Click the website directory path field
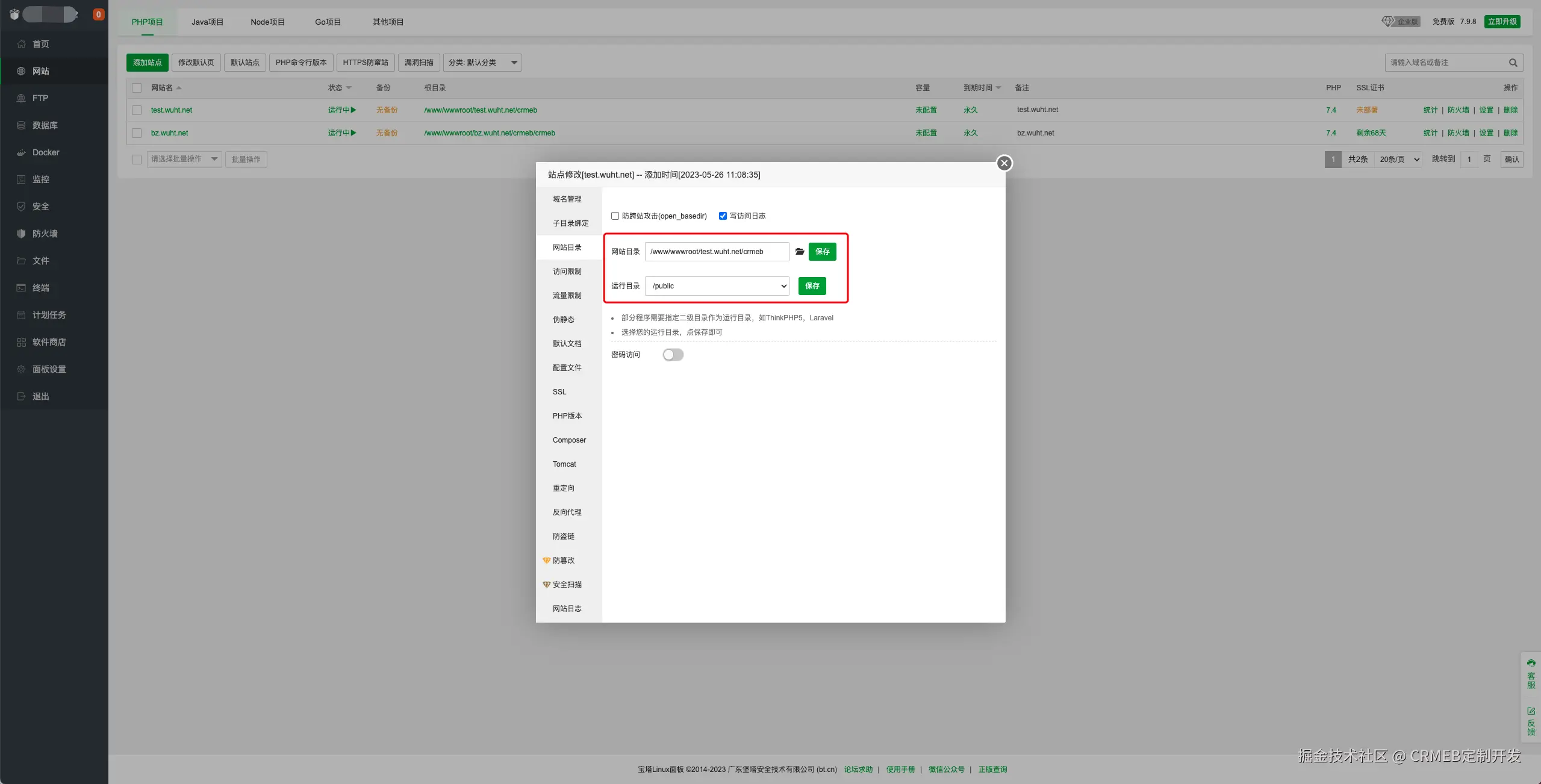This screenshot has height=784, width=1541. click(x=717, y=252)
